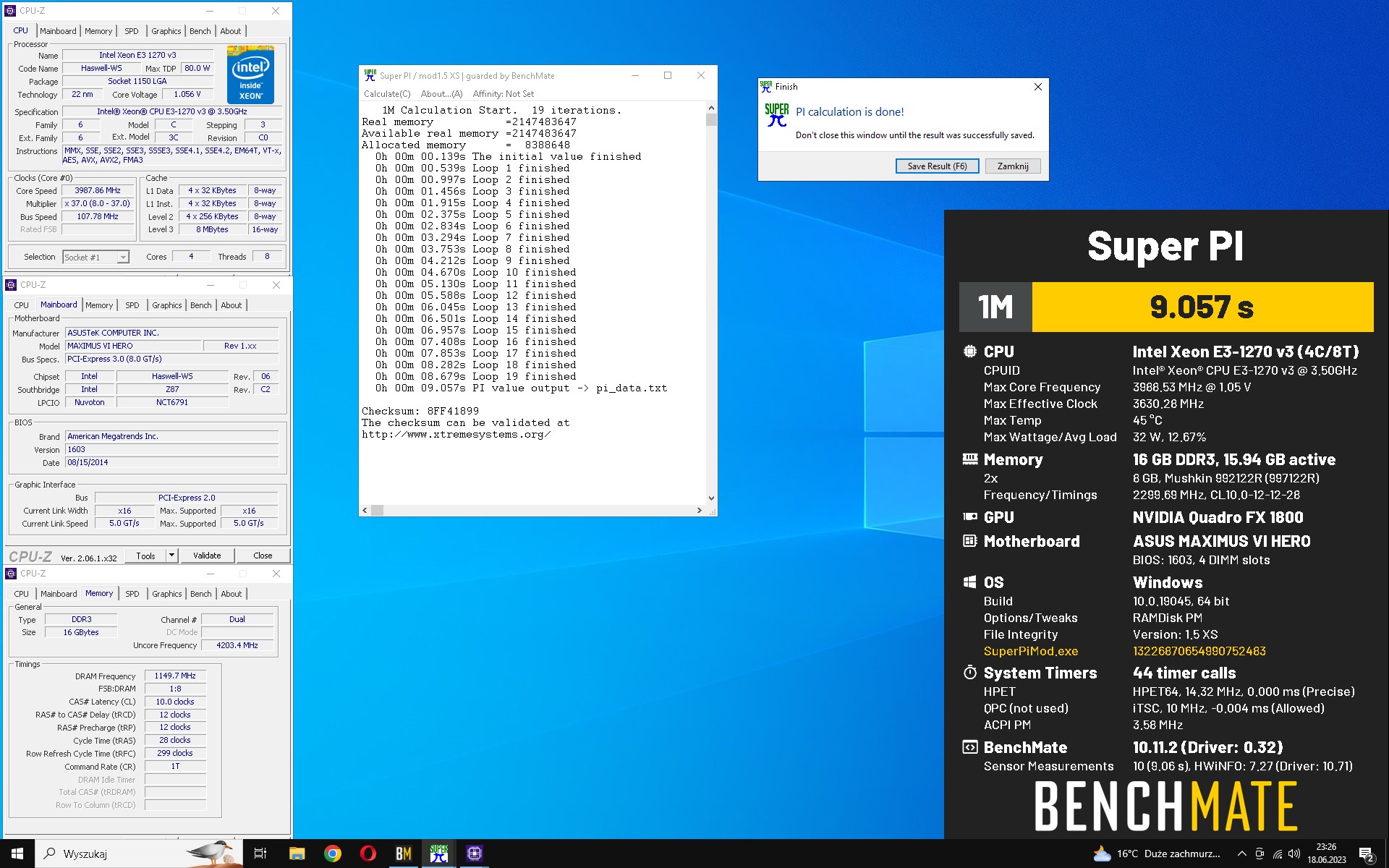Click BenchMate version section icon
This screenshot has width=1389, height=868.
point(969,747)
